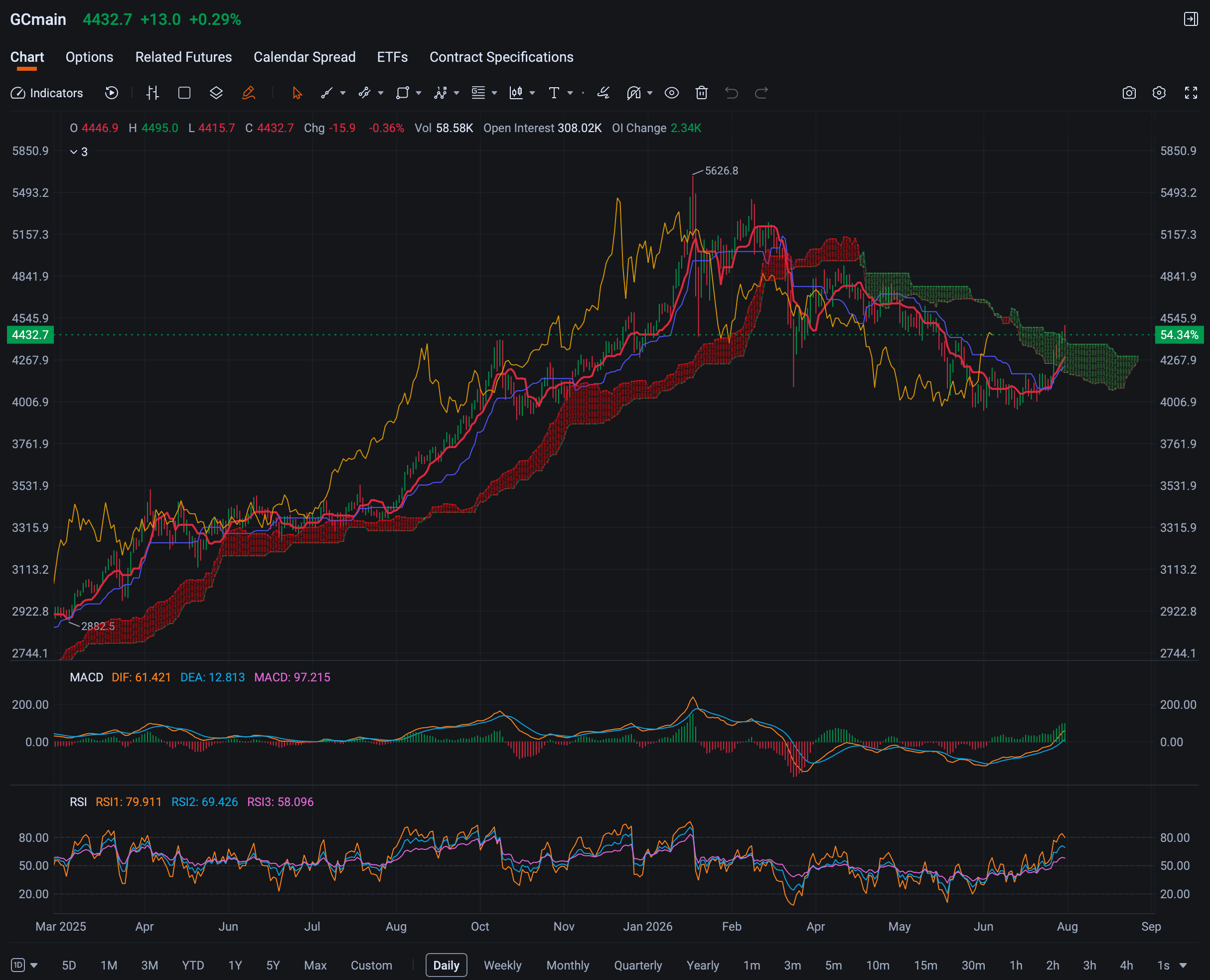
Task: Open the Related Futures tab
Action: pyautogui.click(x=183, y=57)
